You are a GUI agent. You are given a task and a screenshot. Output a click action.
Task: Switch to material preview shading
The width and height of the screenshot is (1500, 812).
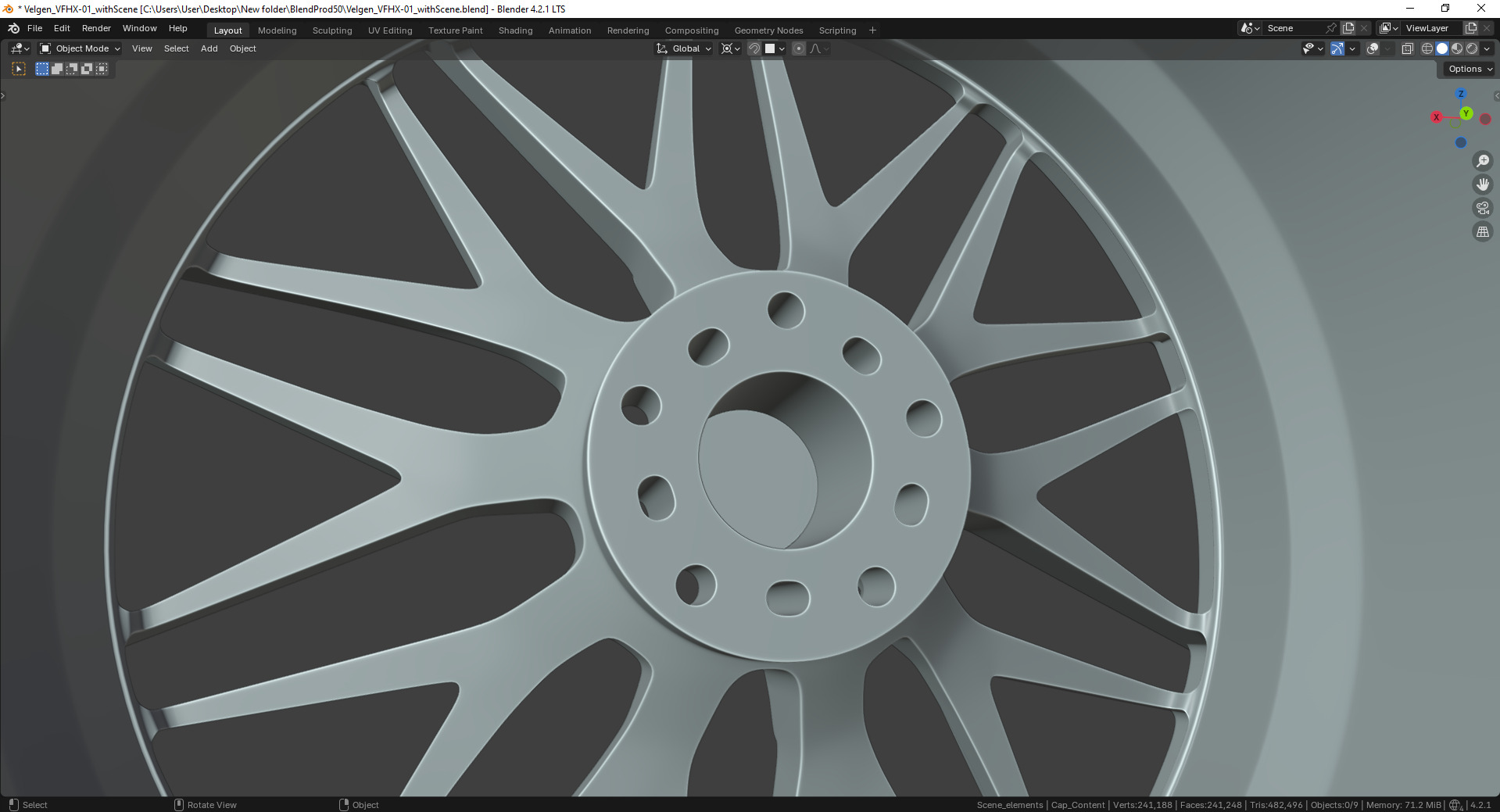point(1457,48)
